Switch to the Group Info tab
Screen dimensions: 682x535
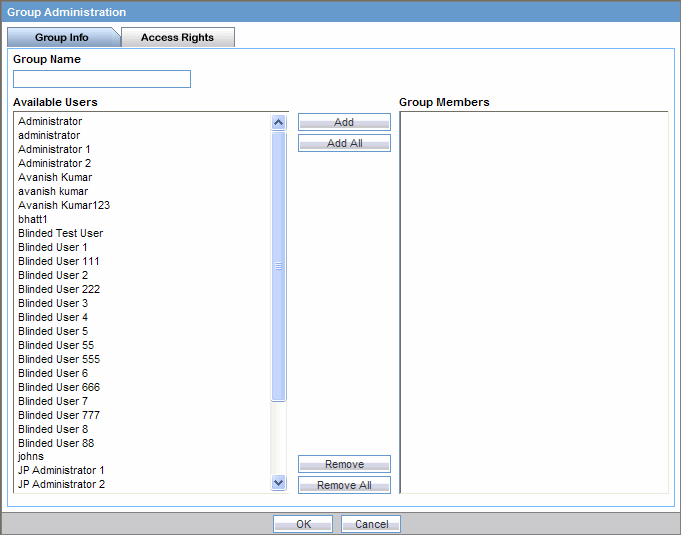pyautogui.click(x=64, y=37)
